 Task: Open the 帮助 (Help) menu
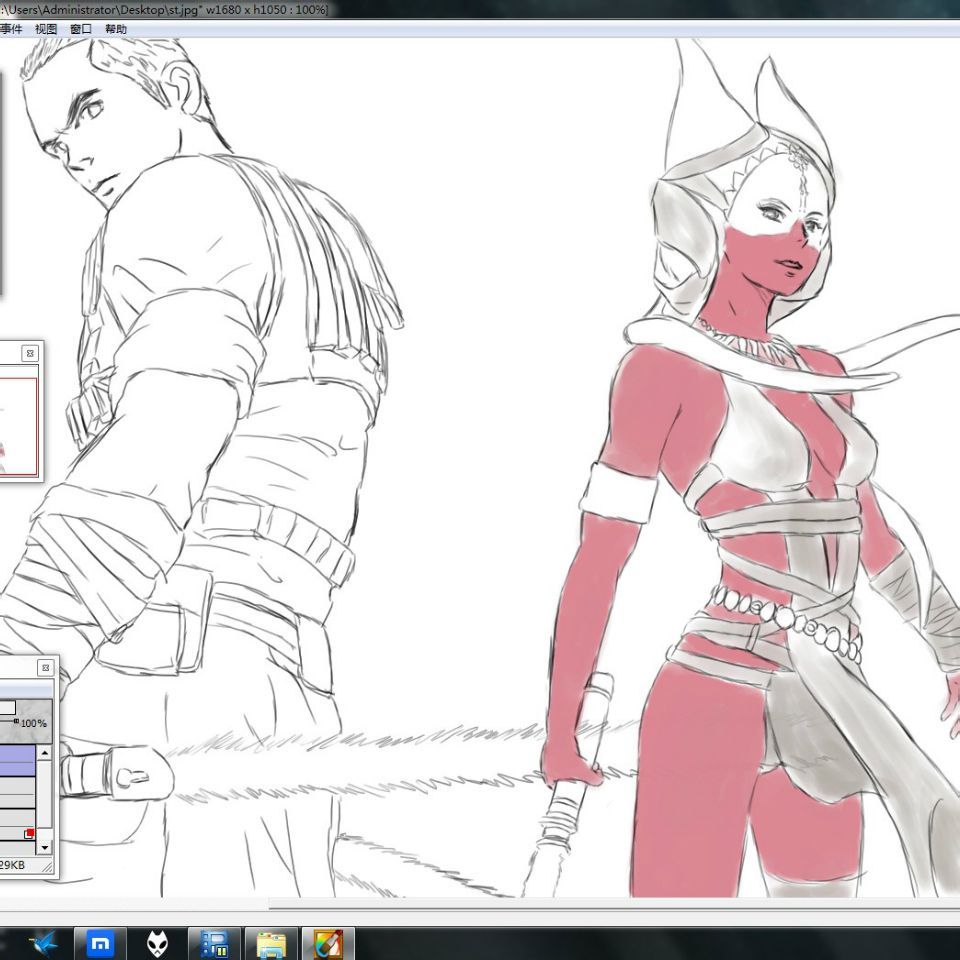116,29
